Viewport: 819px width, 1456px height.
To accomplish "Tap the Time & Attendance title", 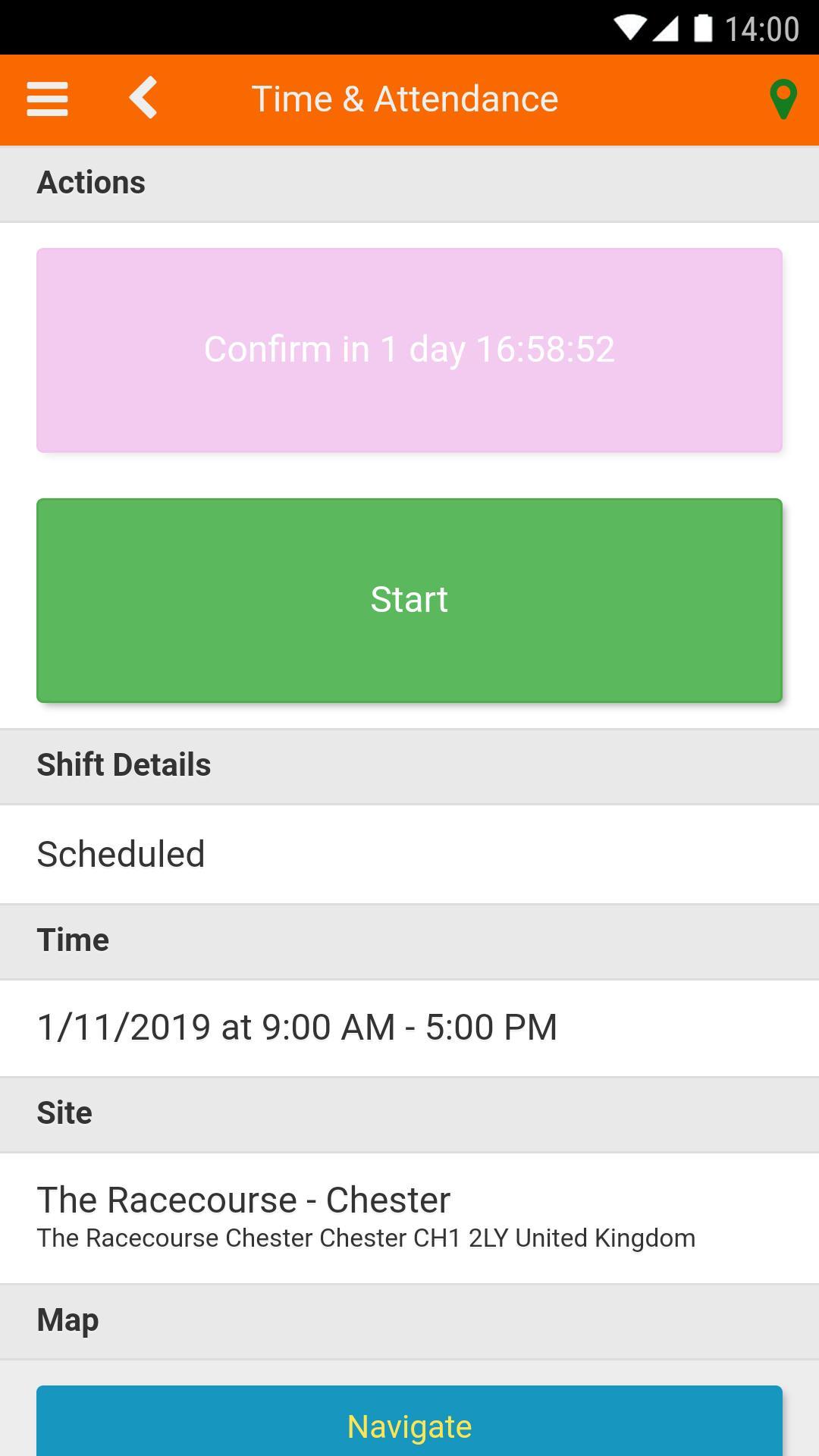I will [405, 99].
